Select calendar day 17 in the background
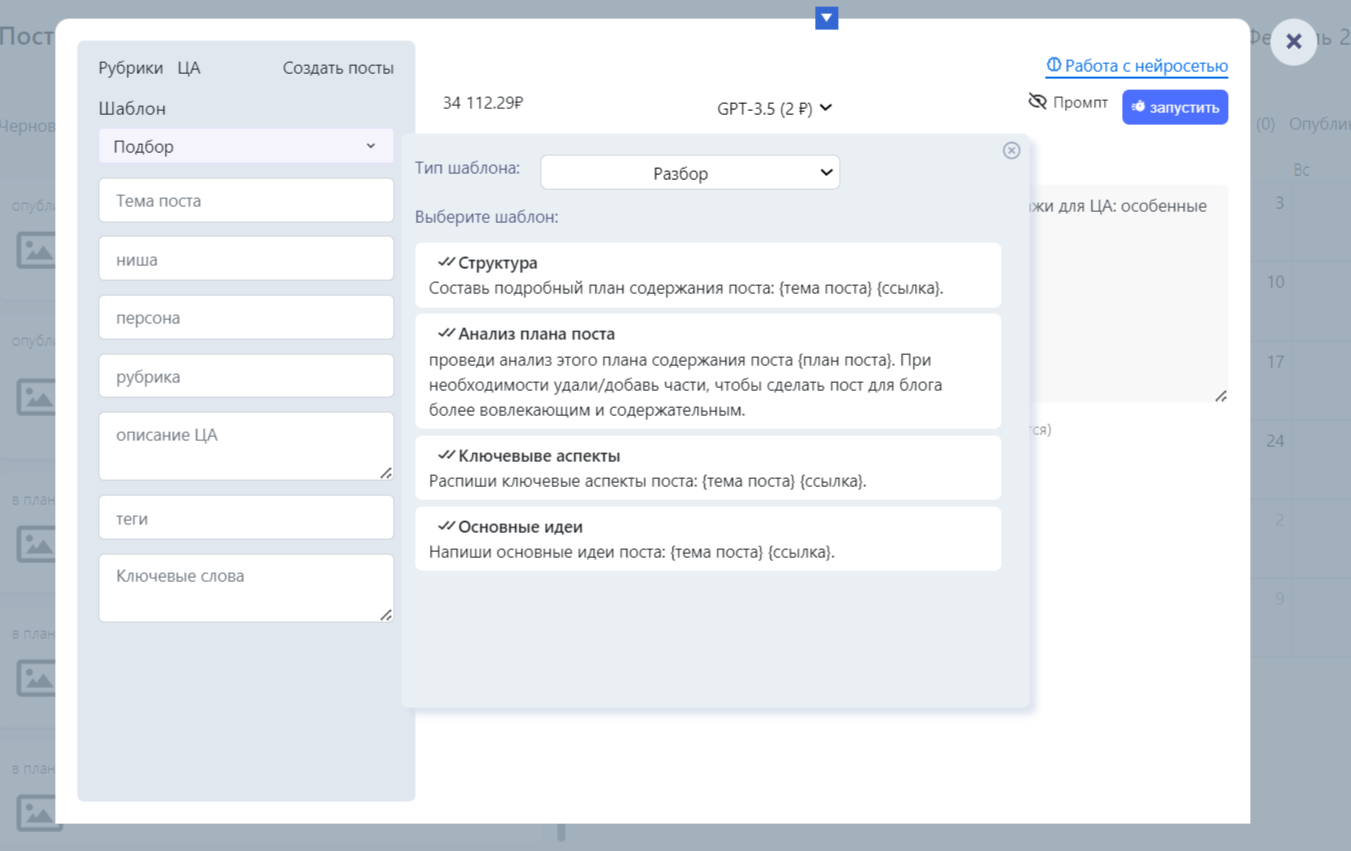Image resolution: width=1351 pixels, height=851 pixels. click(x=1275, y=362)
